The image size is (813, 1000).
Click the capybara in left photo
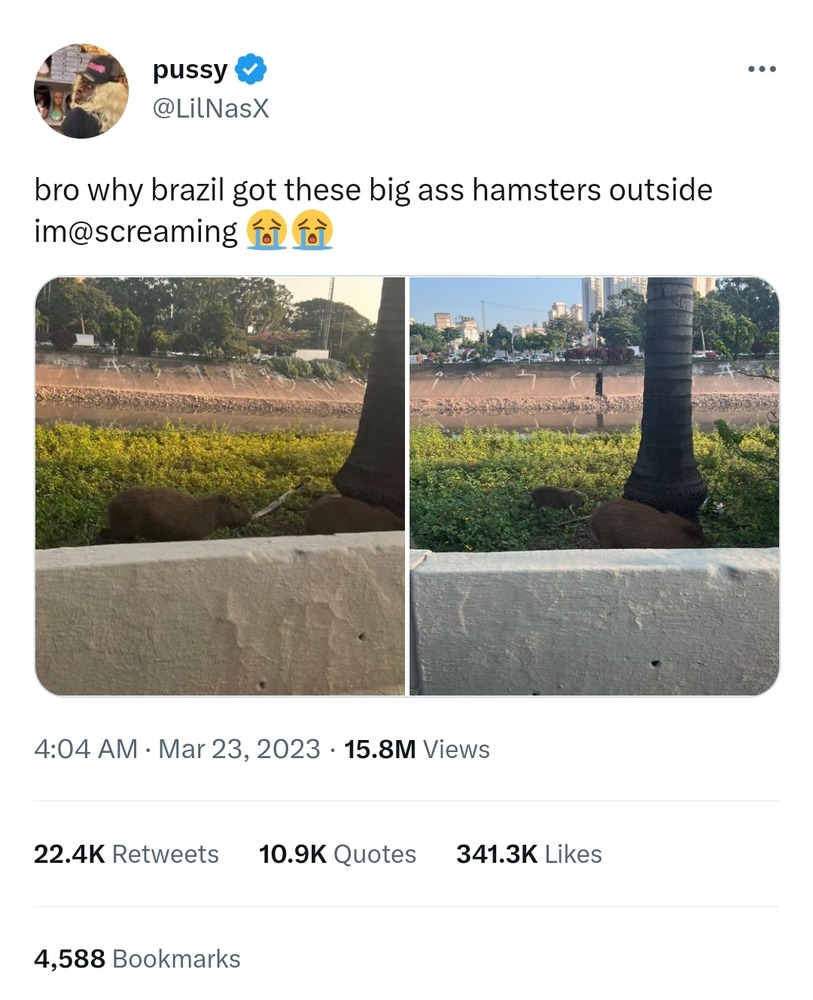175,512
